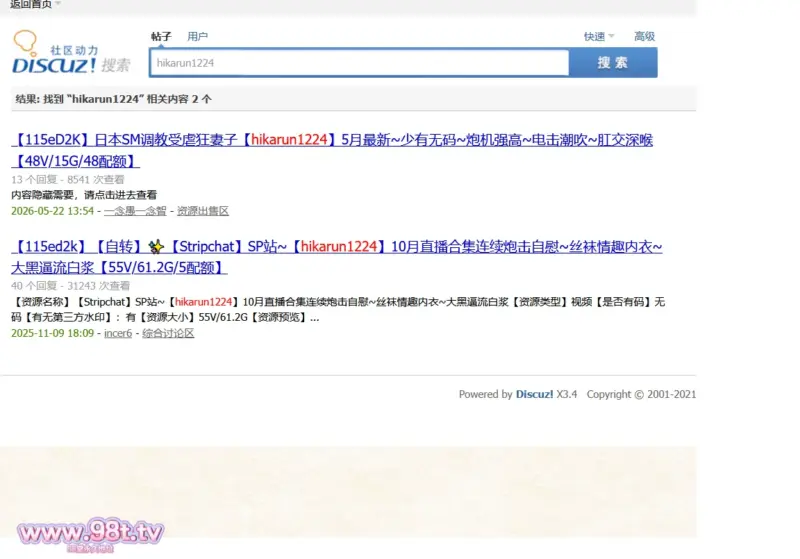Go to the 综合讨论区 forum
The height and width of the screenshot is (559, 800).
(168, 333)
